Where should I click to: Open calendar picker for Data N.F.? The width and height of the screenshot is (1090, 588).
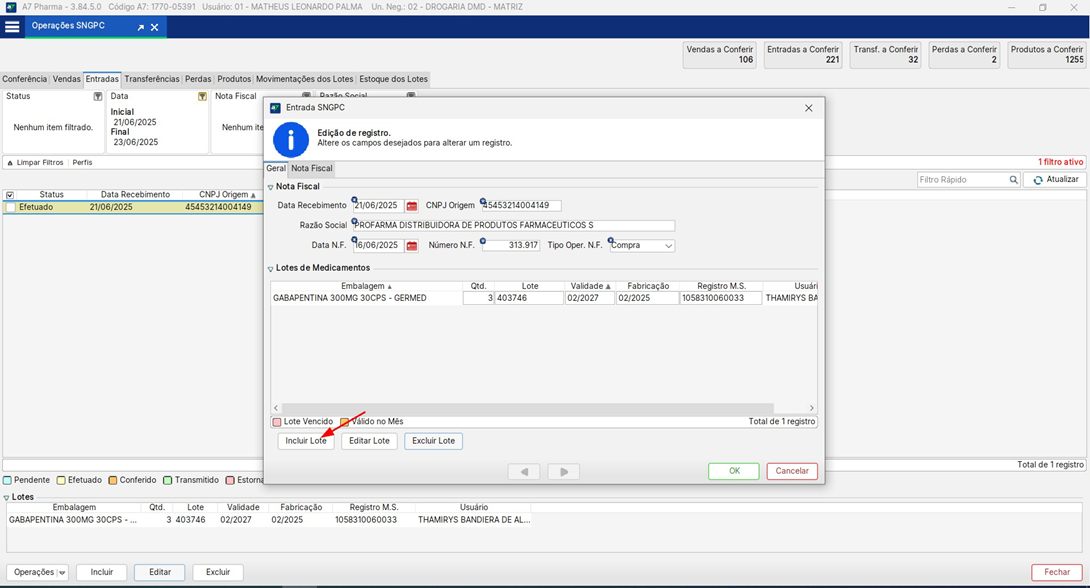[x=412, y=245]
